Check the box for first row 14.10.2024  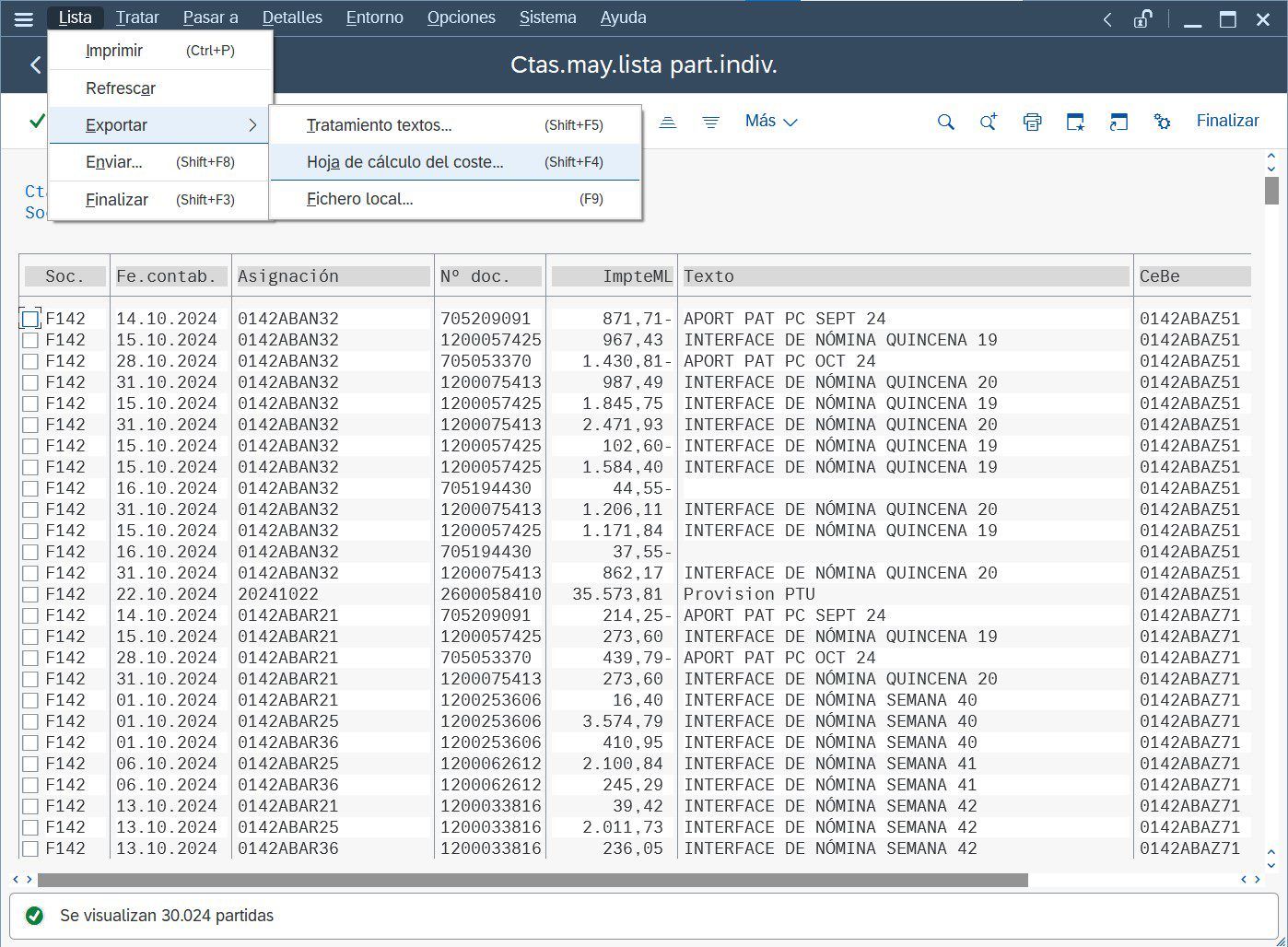tap(30, 319)
